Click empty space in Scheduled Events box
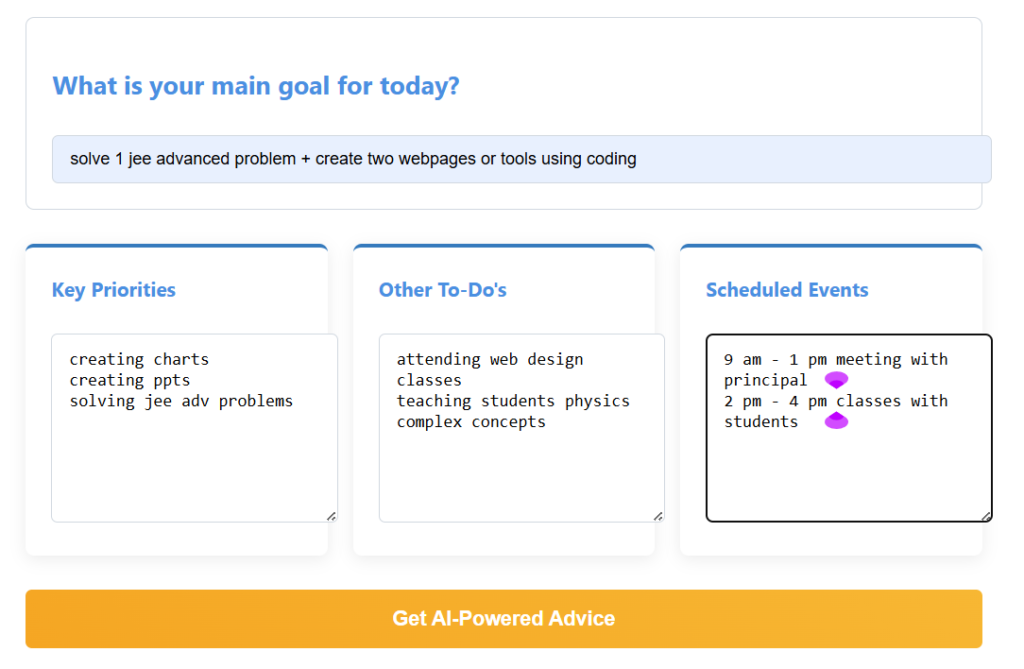The image size is (1024, 669). point(849,477)
